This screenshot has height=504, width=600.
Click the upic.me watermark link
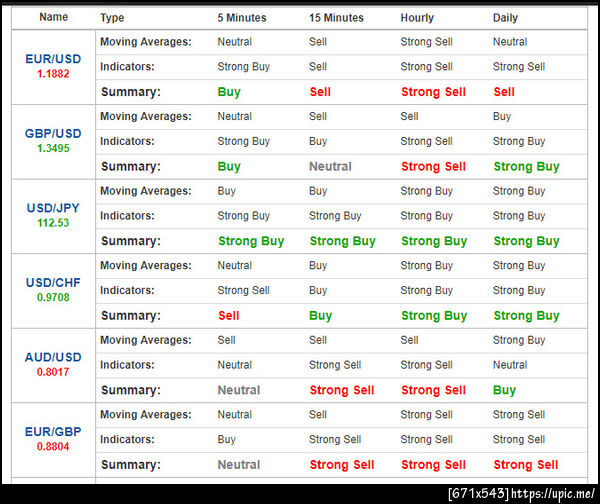[553, 494]
